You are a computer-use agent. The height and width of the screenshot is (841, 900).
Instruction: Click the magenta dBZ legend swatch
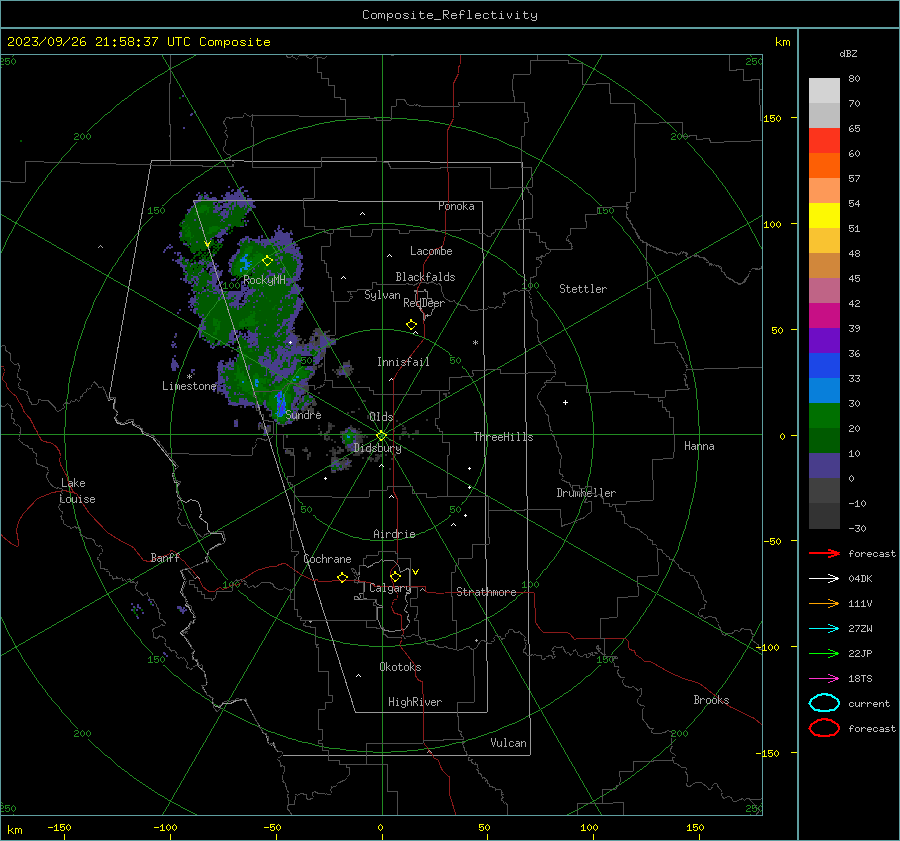(x=824, y=315)
